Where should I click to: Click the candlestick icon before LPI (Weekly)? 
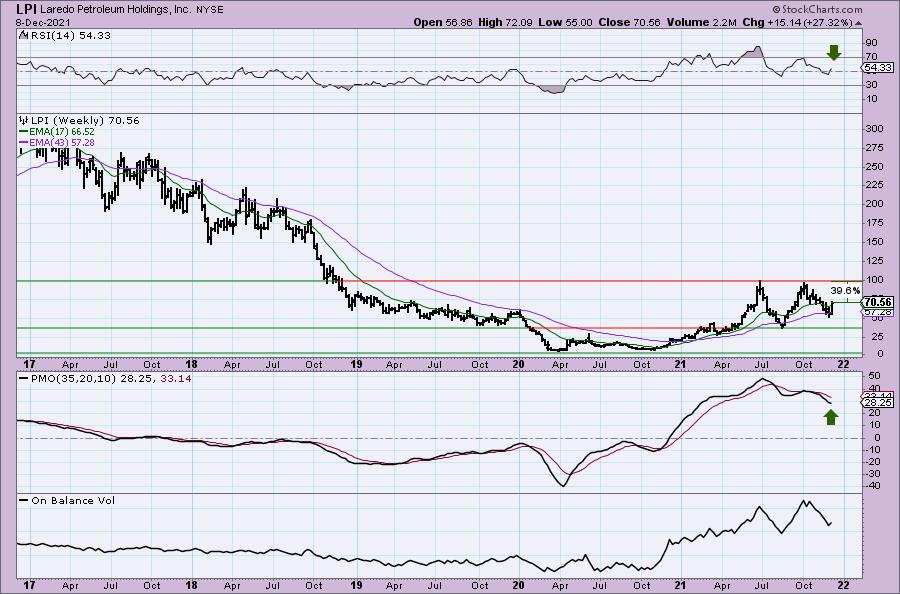23,120
